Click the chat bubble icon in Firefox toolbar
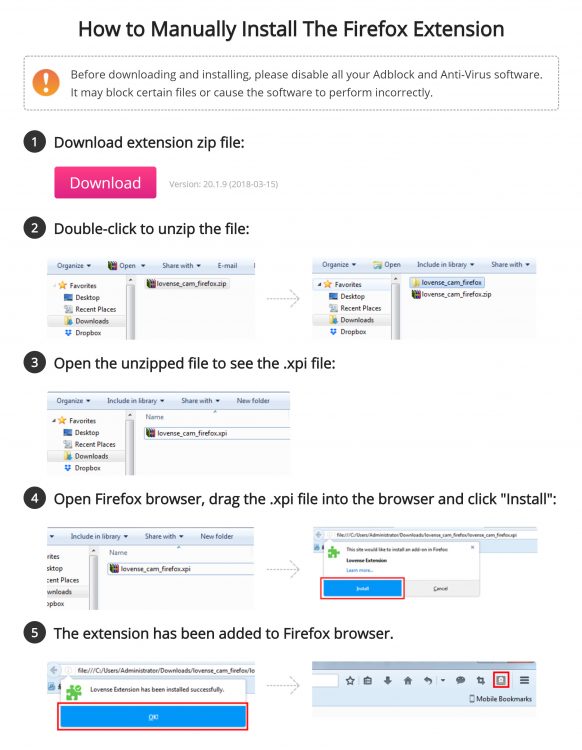 pos(460,680)
